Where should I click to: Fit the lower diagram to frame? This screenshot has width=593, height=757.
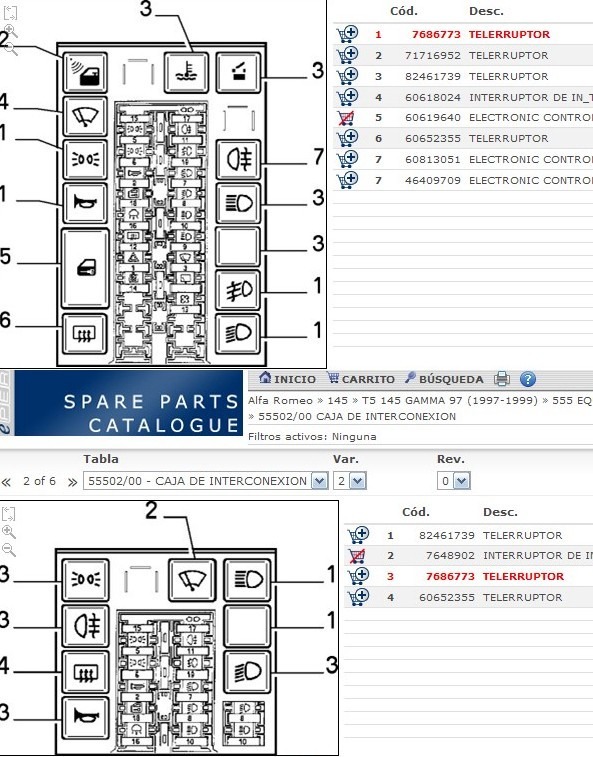(9, 514)
